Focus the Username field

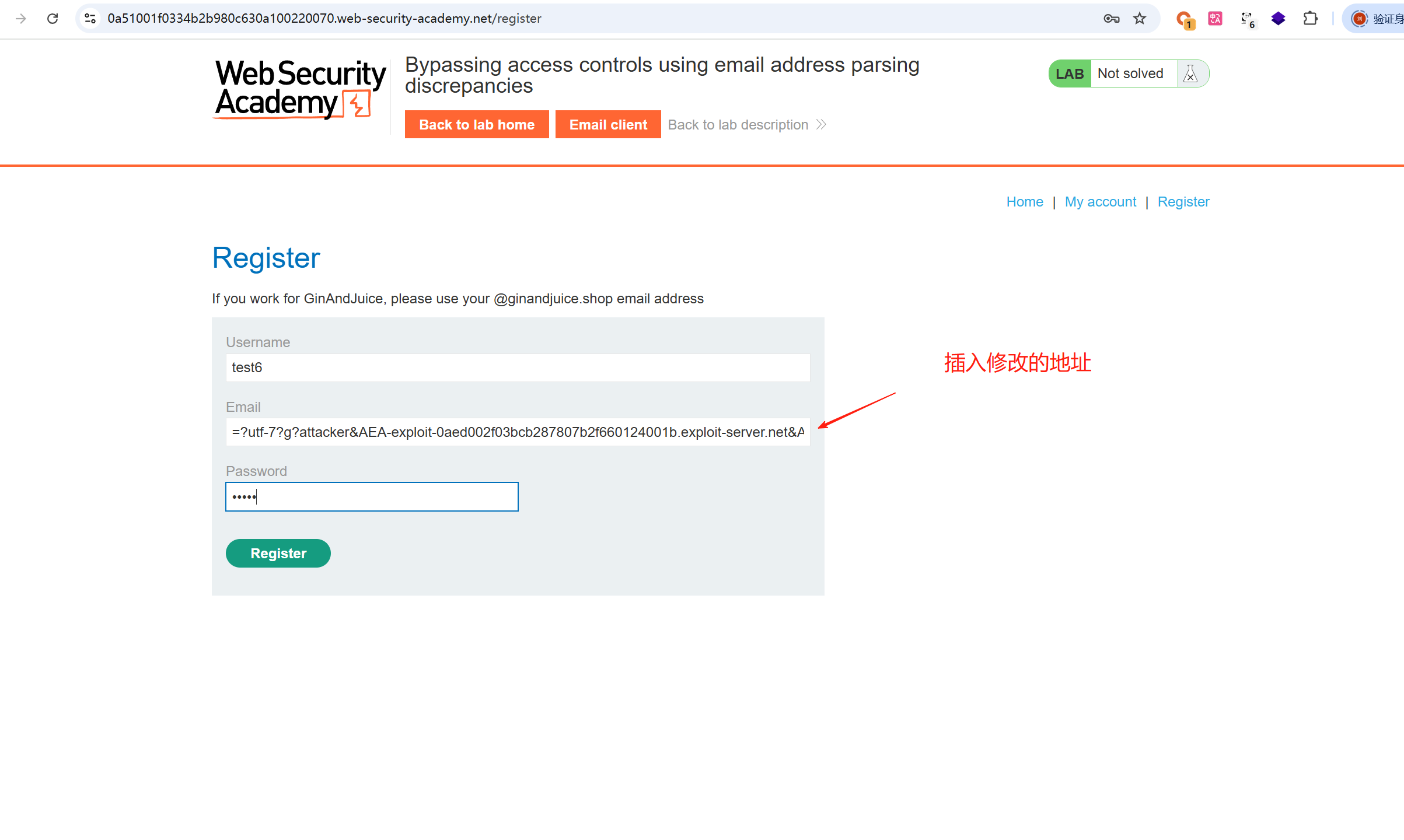point(518,367)
